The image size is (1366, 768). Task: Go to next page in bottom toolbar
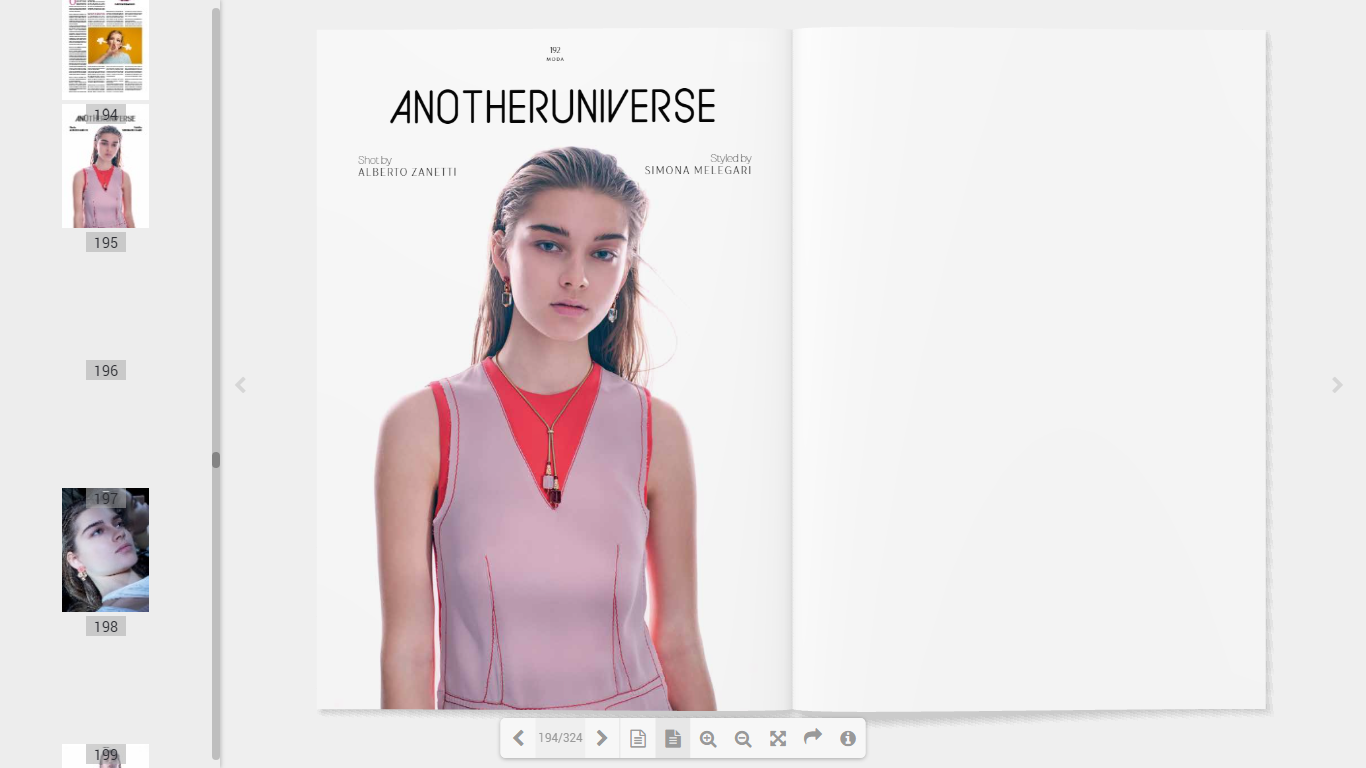point(602,739)
